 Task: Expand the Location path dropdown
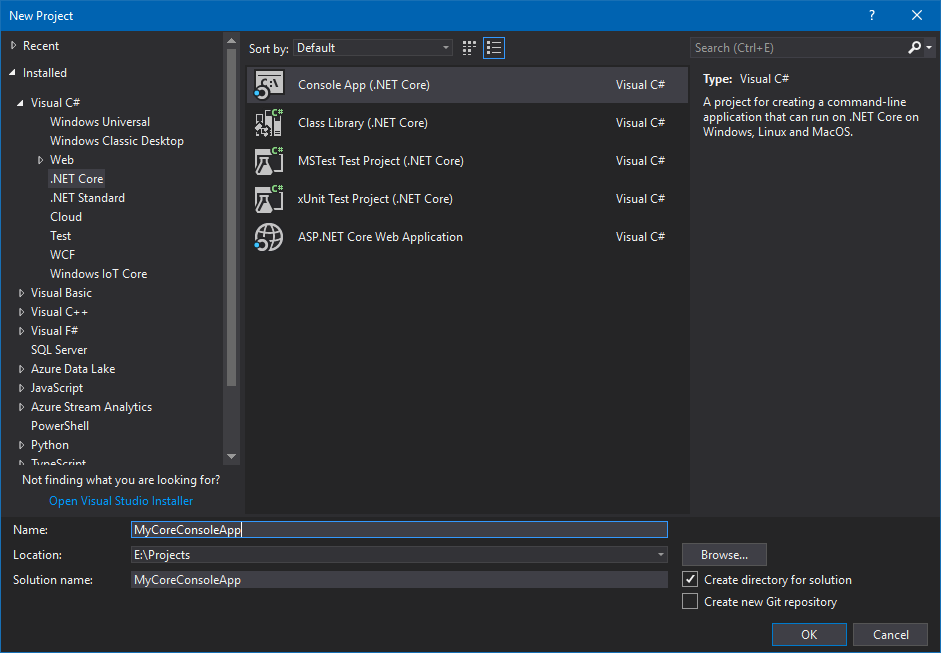tap(660, 555)
